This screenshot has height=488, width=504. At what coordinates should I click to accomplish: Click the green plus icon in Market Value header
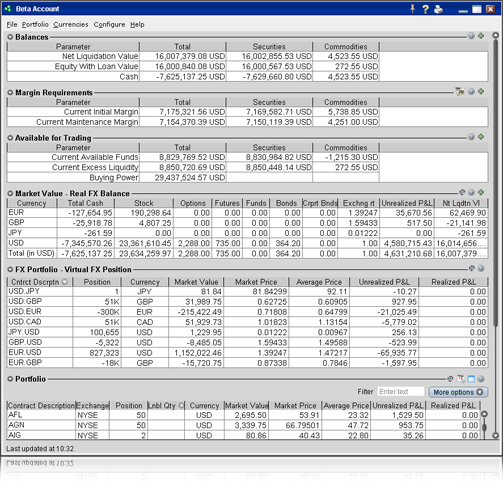click(481, 192)
